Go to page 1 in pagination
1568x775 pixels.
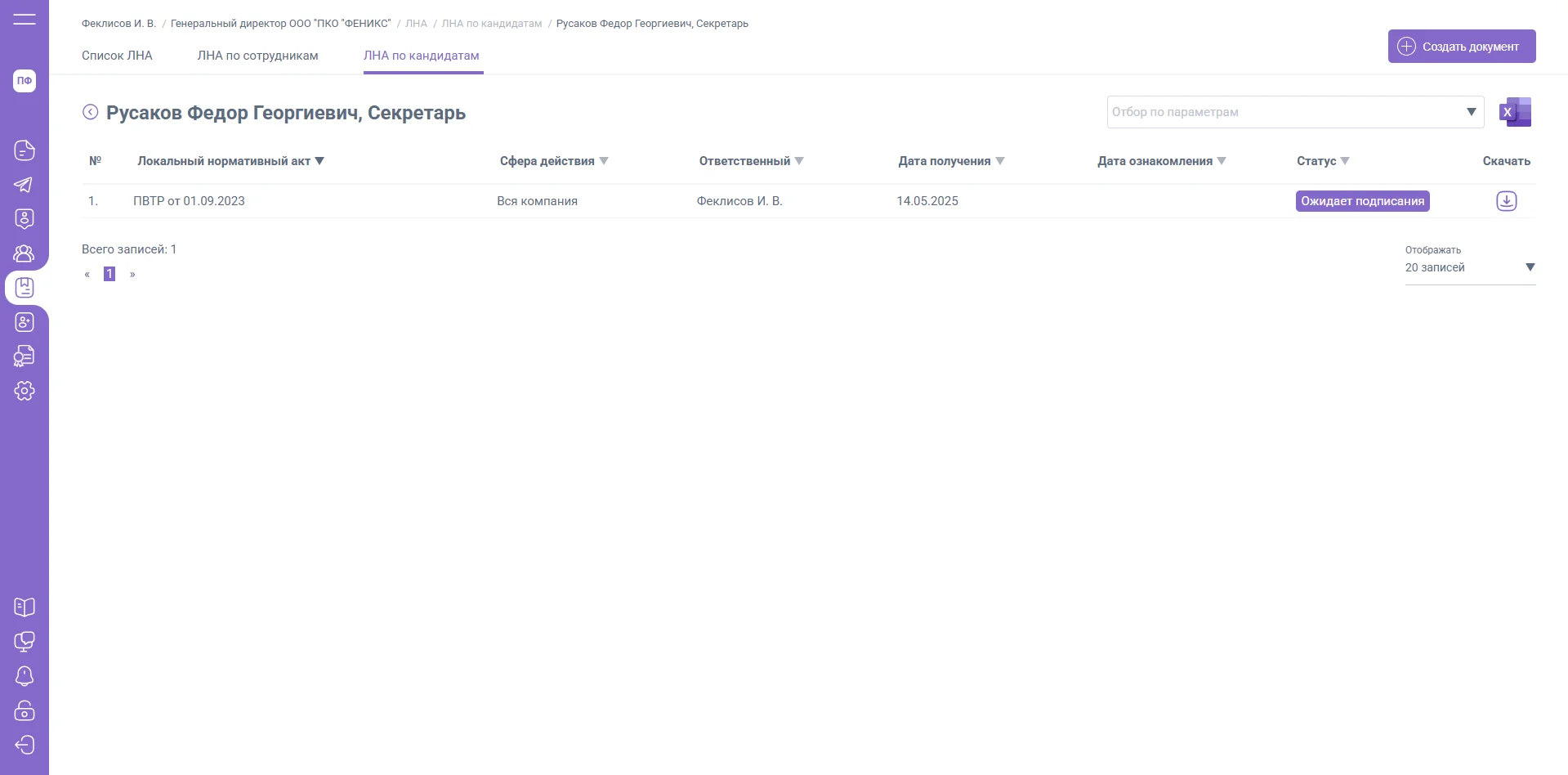pos(109,274)
